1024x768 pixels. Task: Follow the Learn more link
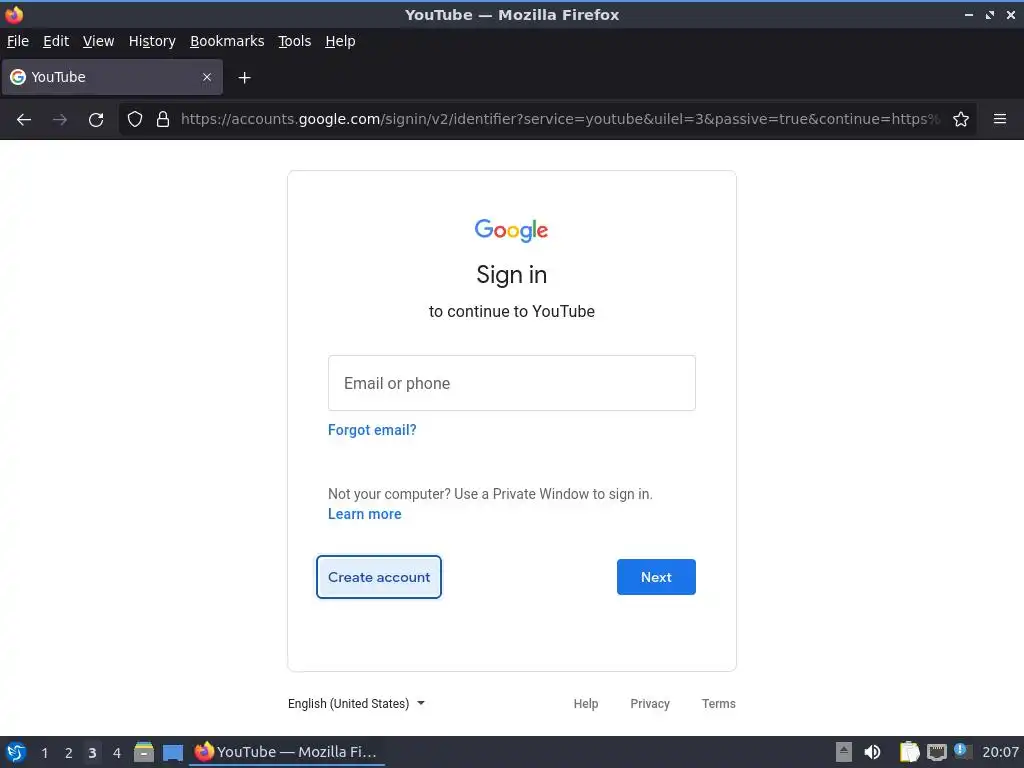(x=364, y=514)
